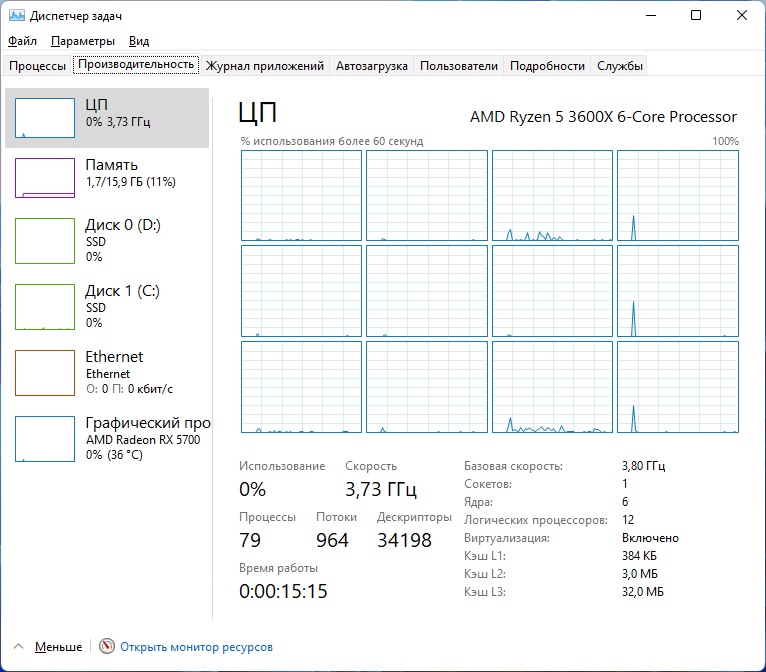Open the Файл menu
This screenshot has height=672, width=766.
click(22, 41)
